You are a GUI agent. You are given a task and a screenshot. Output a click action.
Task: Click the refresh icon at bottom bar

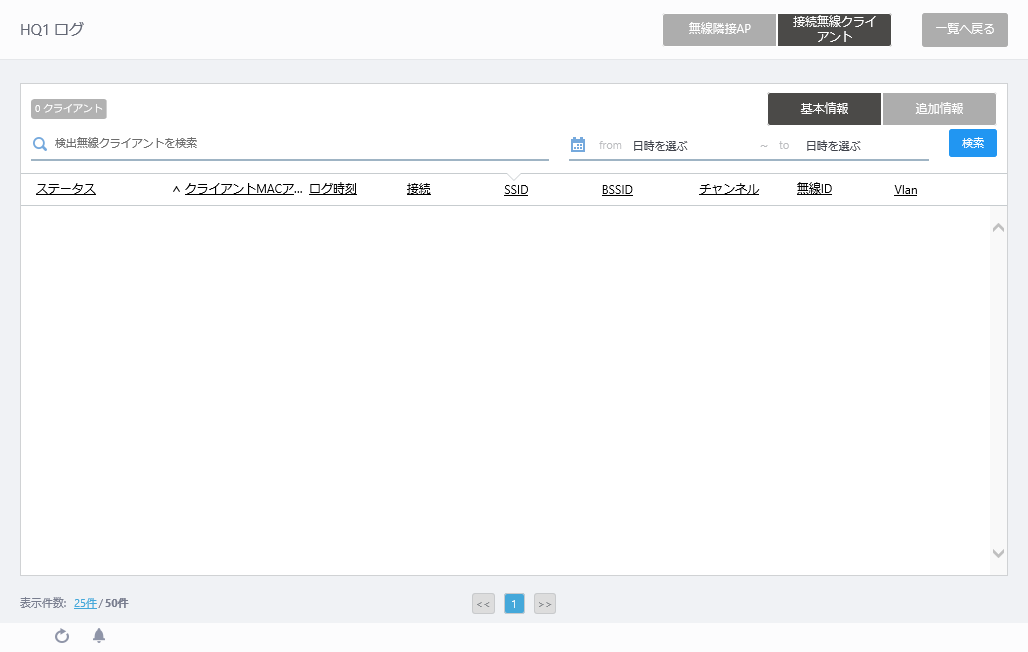pyautogui.click(x=62, y=636)
